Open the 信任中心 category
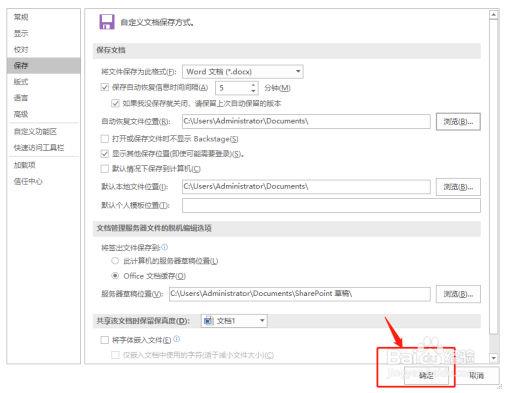Image resolution: width=506 pixels, height=393 pixels. (x=28, y=181)
